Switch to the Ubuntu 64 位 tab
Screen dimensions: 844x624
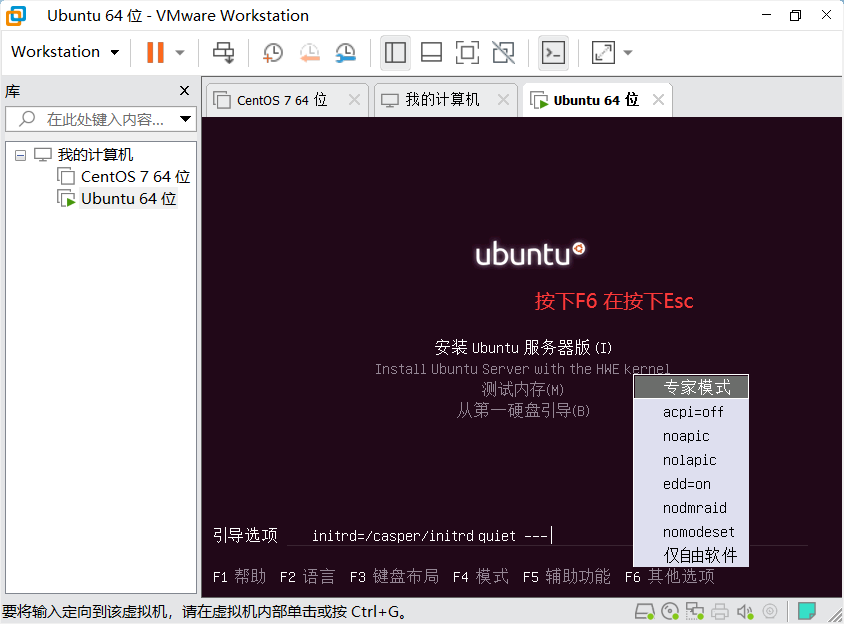click(595, 100)
